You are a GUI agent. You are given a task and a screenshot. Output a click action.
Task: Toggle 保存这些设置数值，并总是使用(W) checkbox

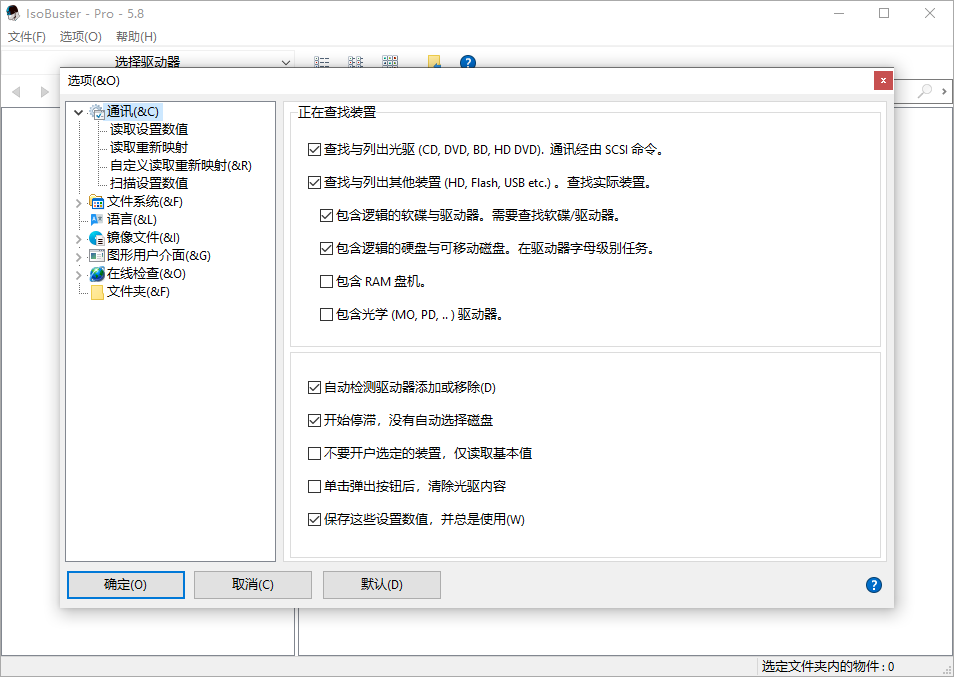tap(314, 519)
